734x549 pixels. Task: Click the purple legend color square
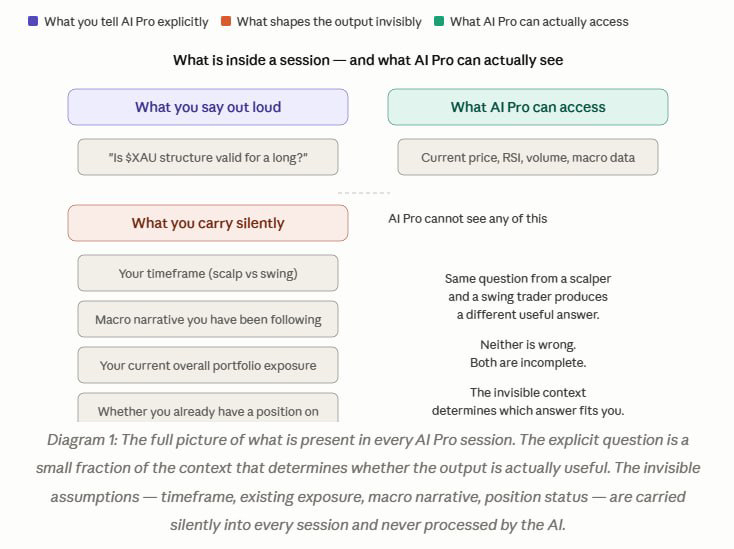pyautogui.click(x=33, y=21)
